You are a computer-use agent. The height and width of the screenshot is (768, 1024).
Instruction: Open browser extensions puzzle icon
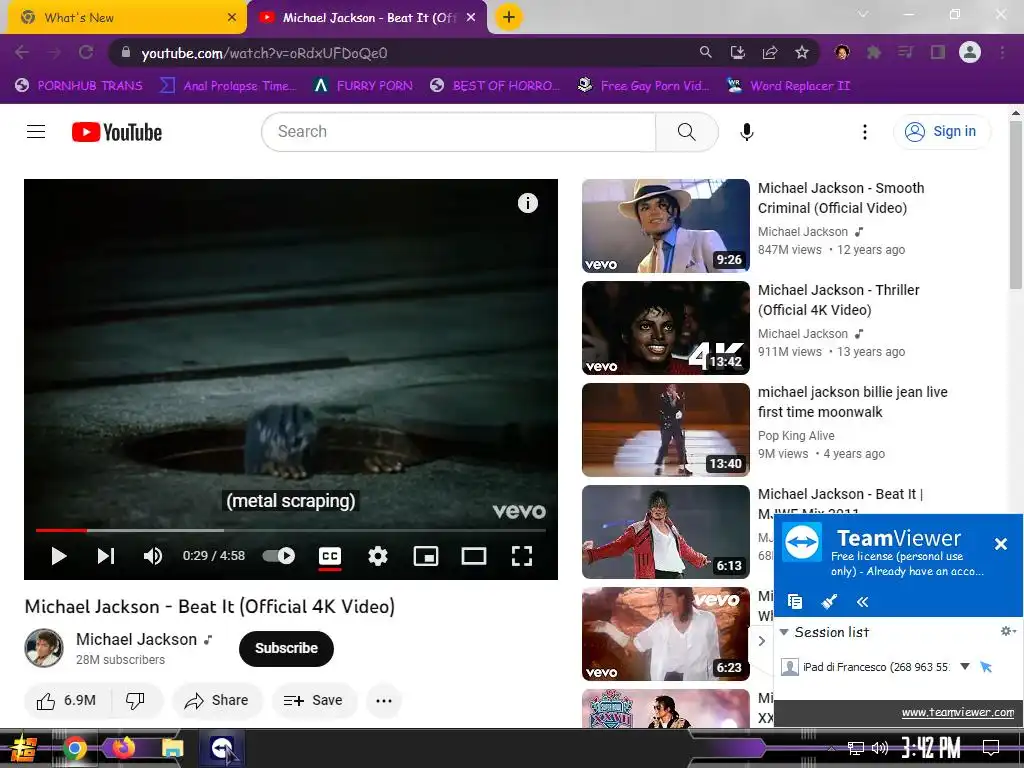coord(873,52)
